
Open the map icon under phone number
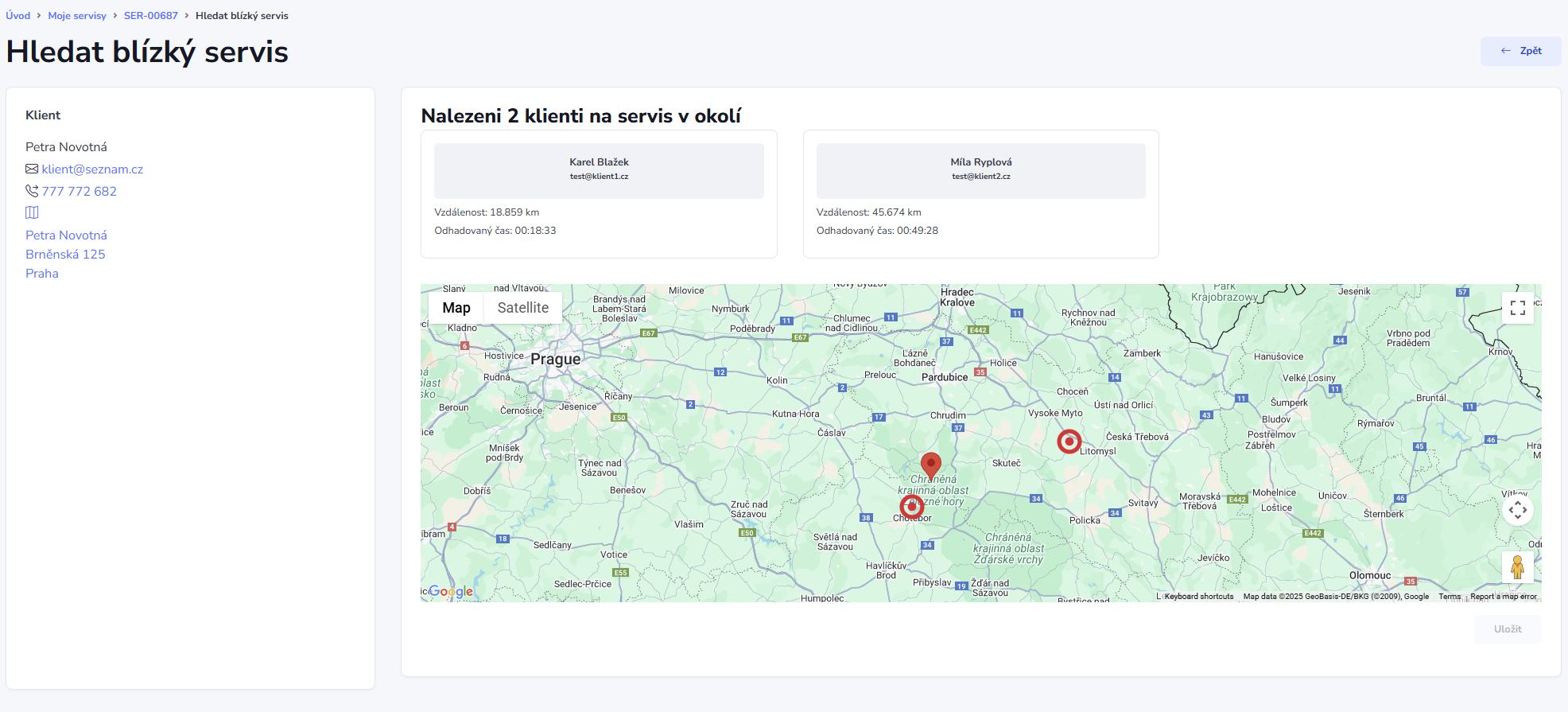pyautogui.click(x=32, y=212)
